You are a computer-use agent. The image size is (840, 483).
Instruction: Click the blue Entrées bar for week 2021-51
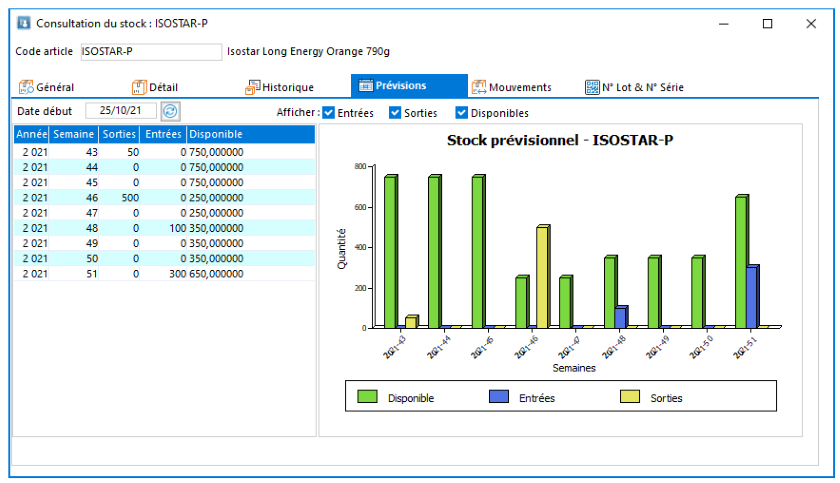coord(752,297)
